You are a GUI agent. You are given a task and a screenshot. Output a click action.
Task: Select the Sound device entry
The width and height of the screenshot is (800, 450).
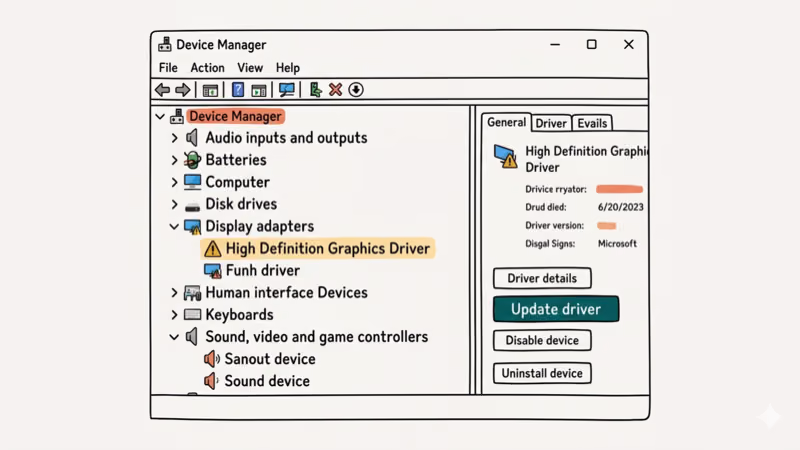click(x=267, y=381)
